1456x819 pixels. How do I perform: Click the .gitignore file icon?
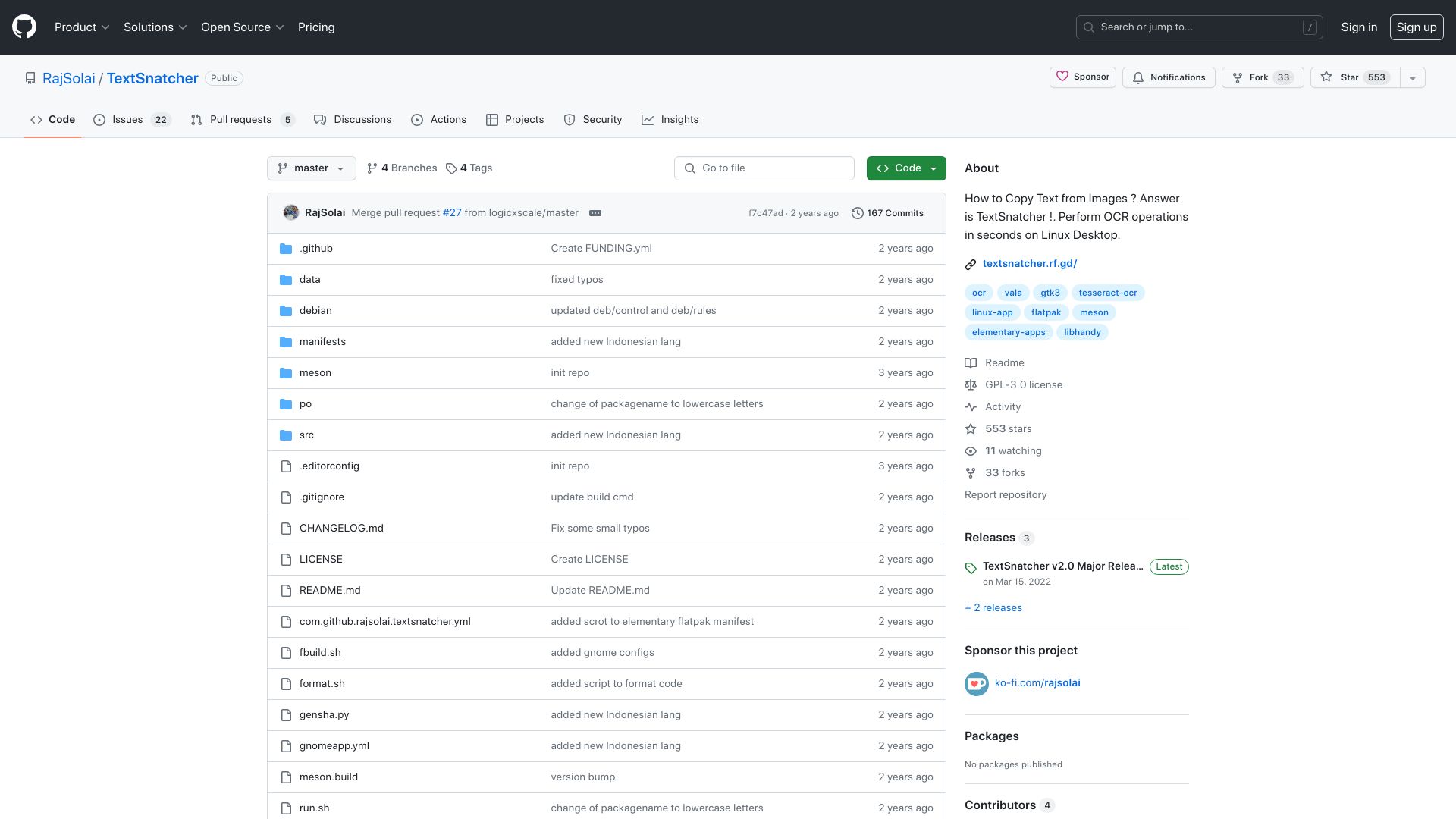pyautogui.click(x=286, y=497)
